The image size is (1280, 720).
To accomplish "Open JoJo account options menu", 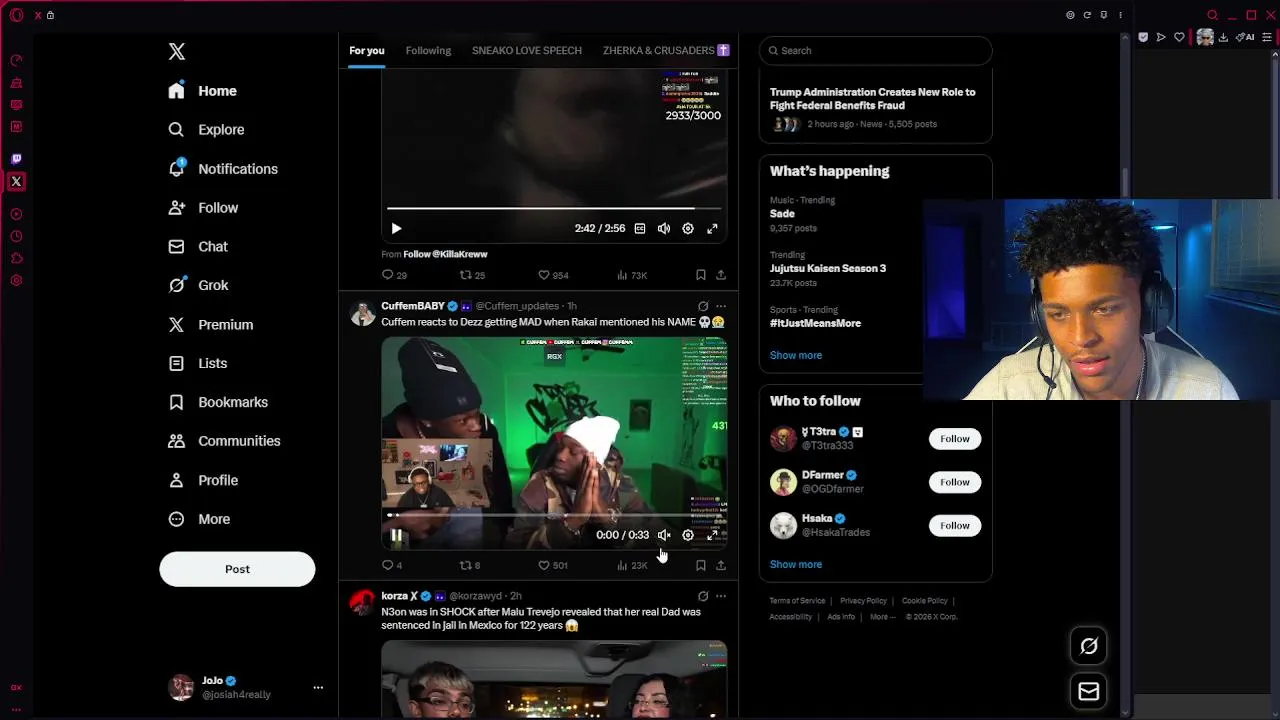I will 318,687.
